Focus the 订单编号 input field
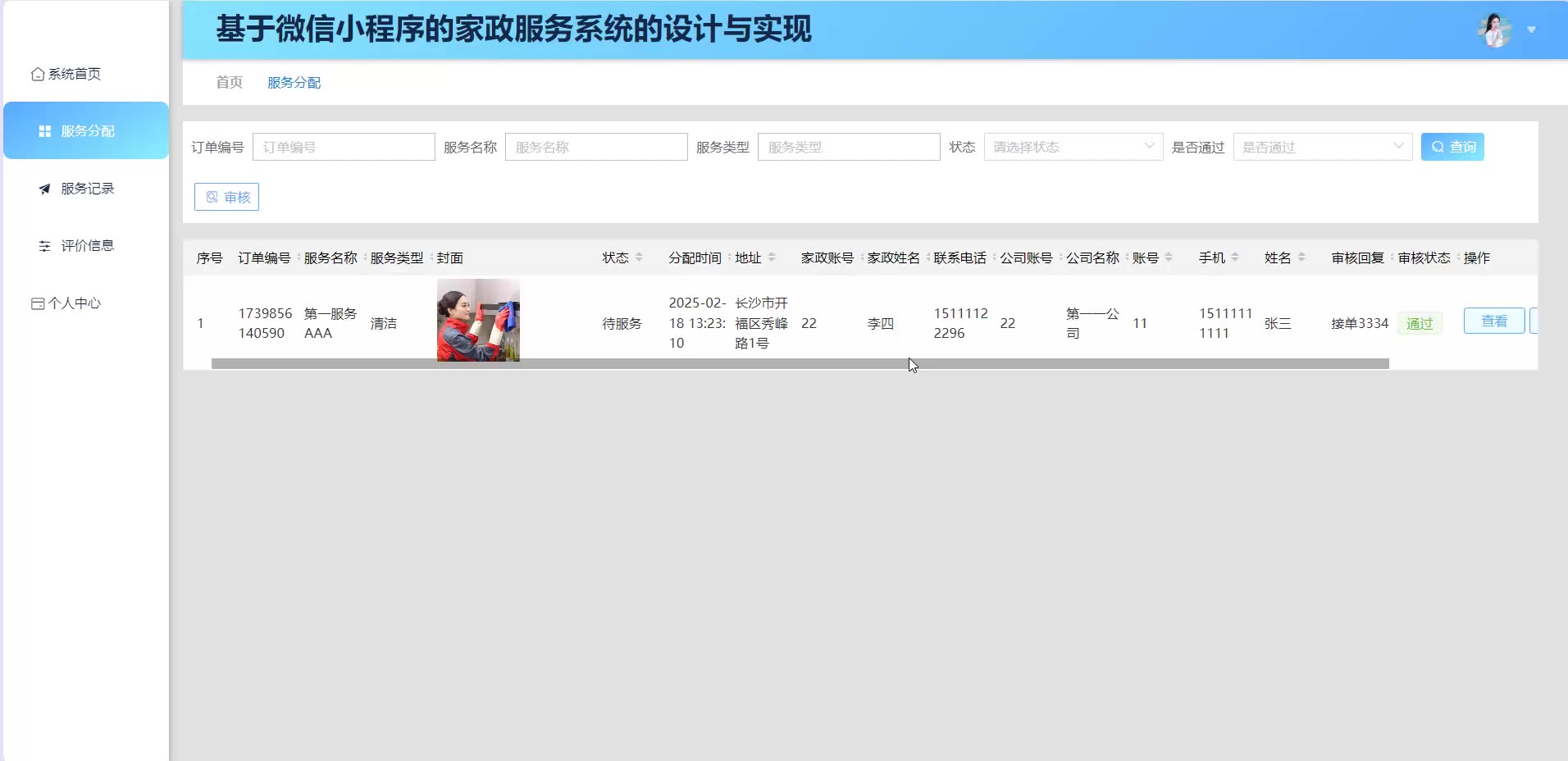Image resolution: width=1568 pixels, height=761 pixels. point(344,147)
